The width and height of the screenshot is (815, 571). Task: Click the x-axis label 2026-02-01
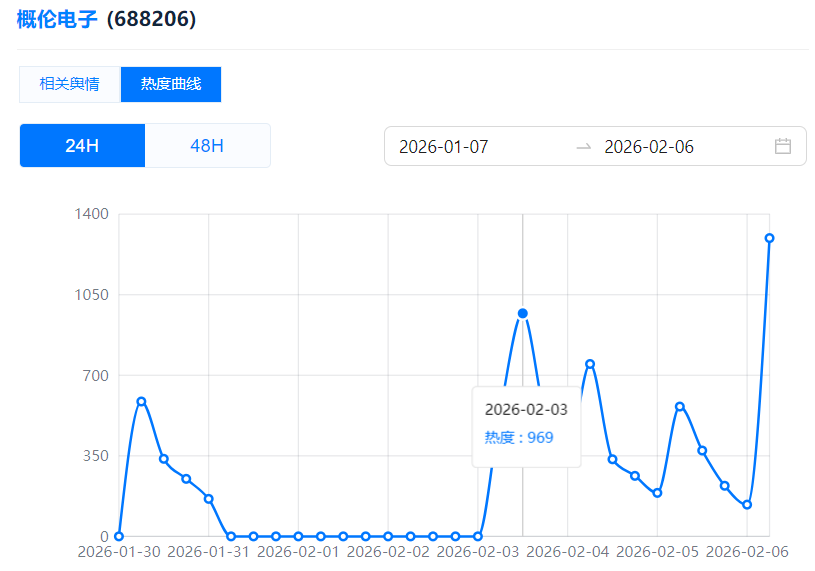[298, 552]
